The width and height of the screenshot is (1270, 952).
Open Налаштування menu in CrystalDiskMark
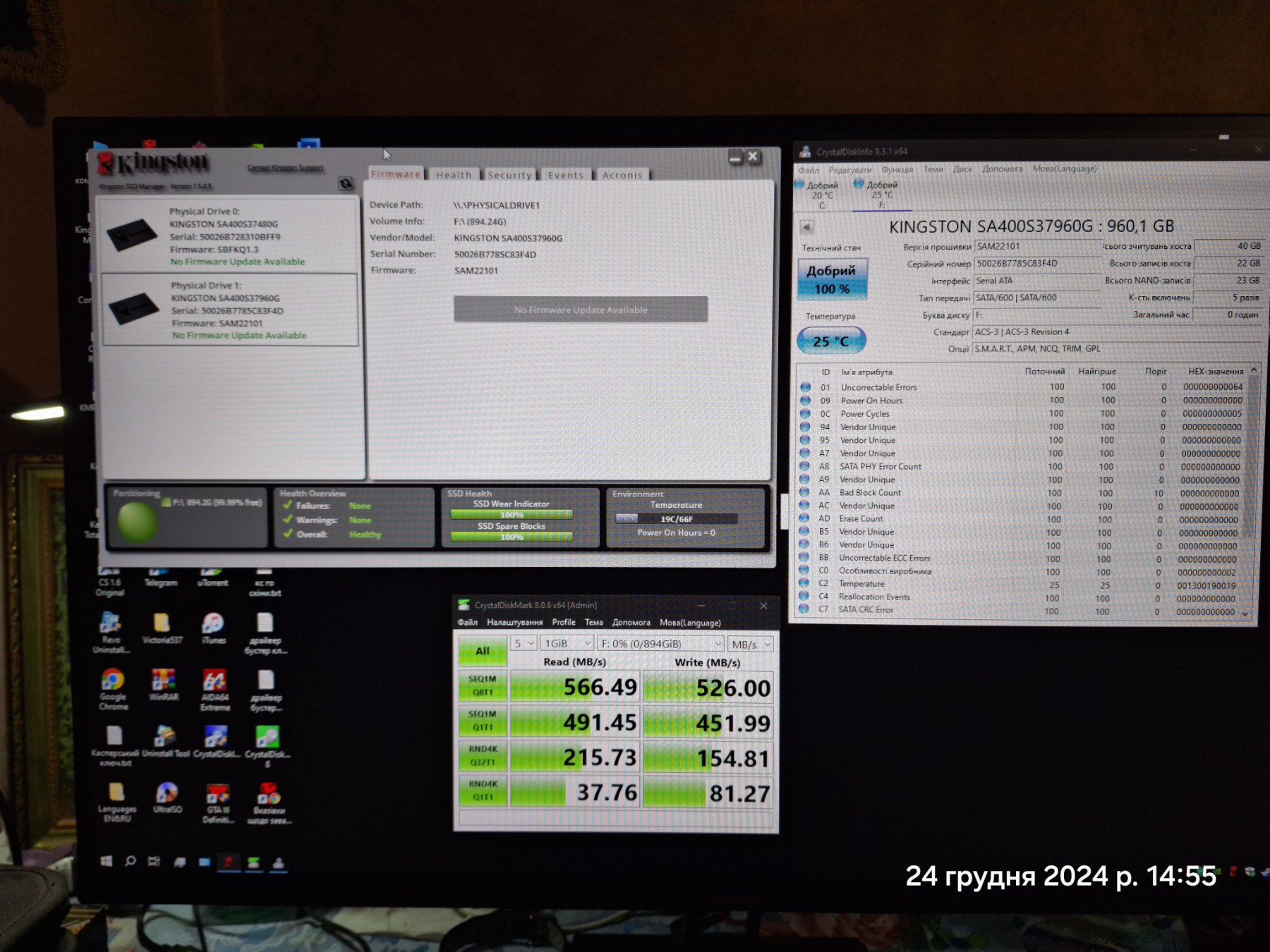[514, 622]
